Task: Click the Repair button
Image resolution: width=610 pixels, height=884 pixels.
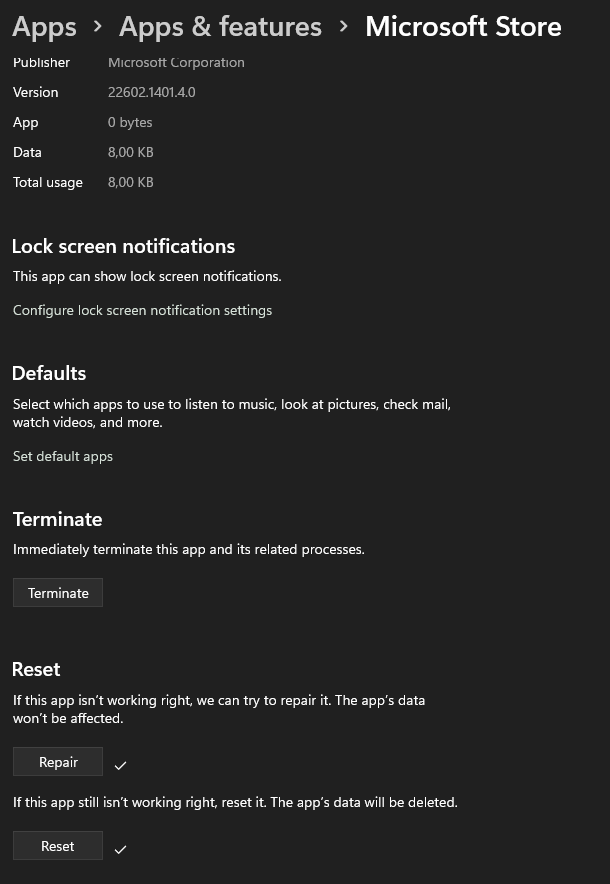Action: pos(58,762)
